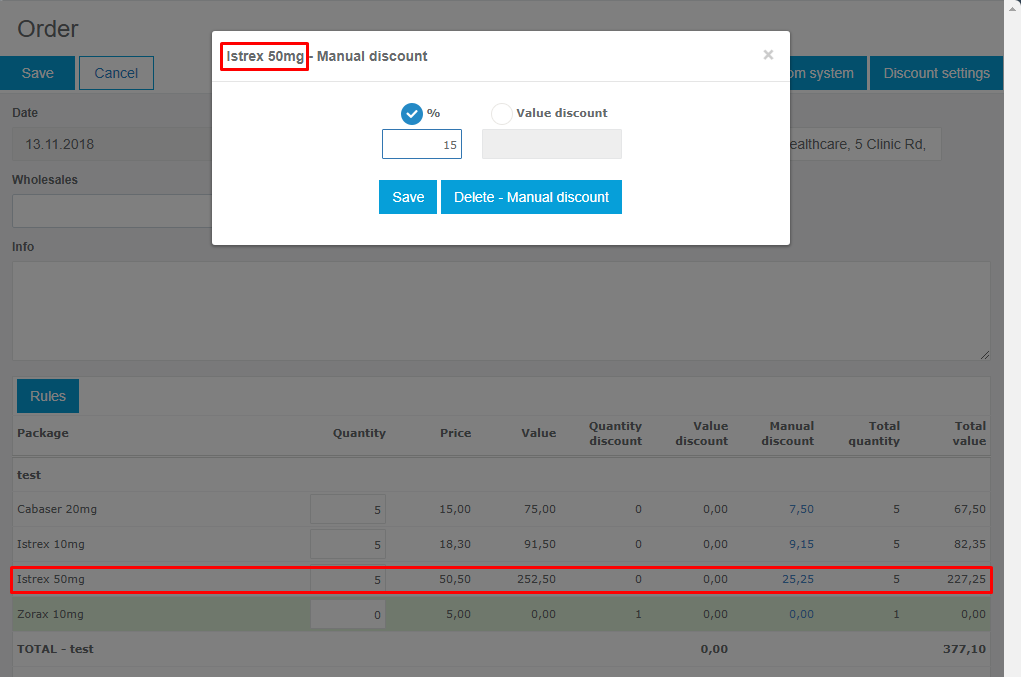Select the percent discount radio option
The height and width of the screenshot is (677, 1021).
[411, 114]
